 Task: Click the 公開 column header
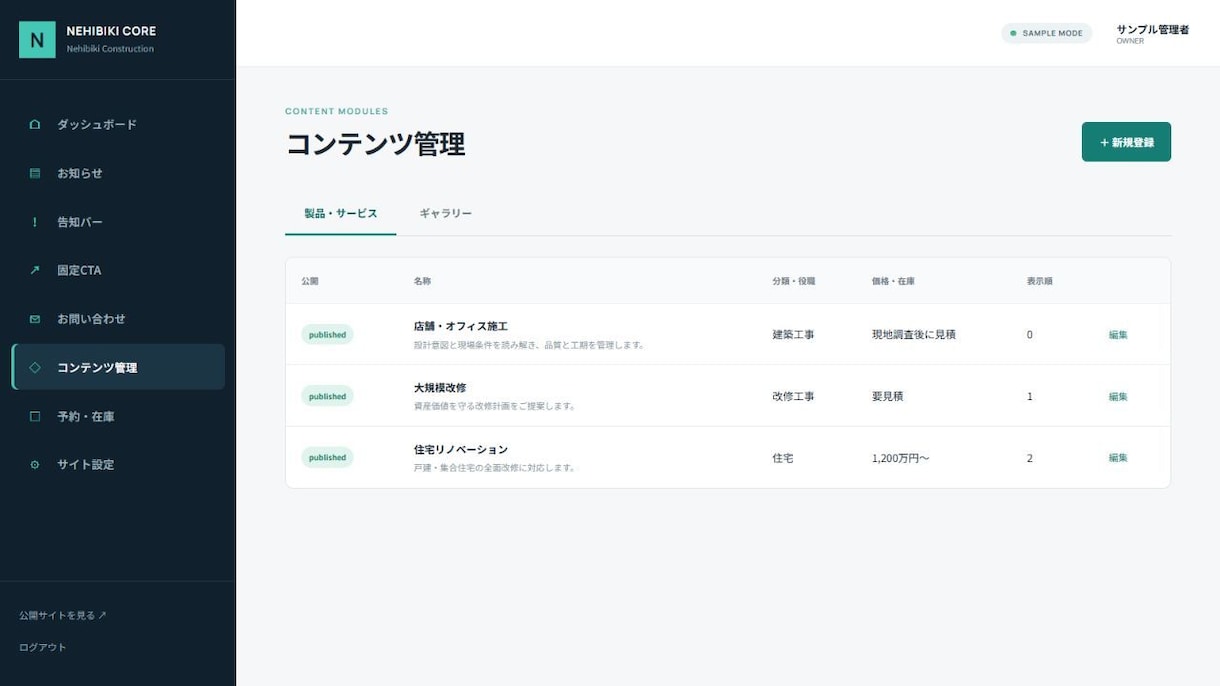click(310, 281)
